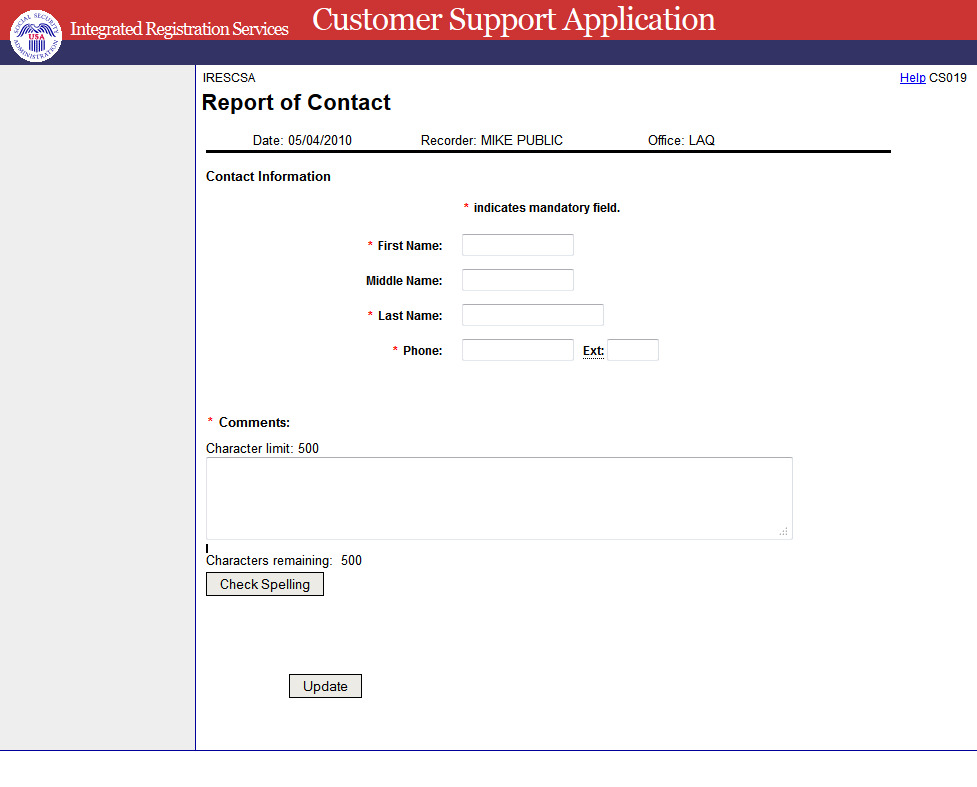Select the Last Name text box

[533, 315]
